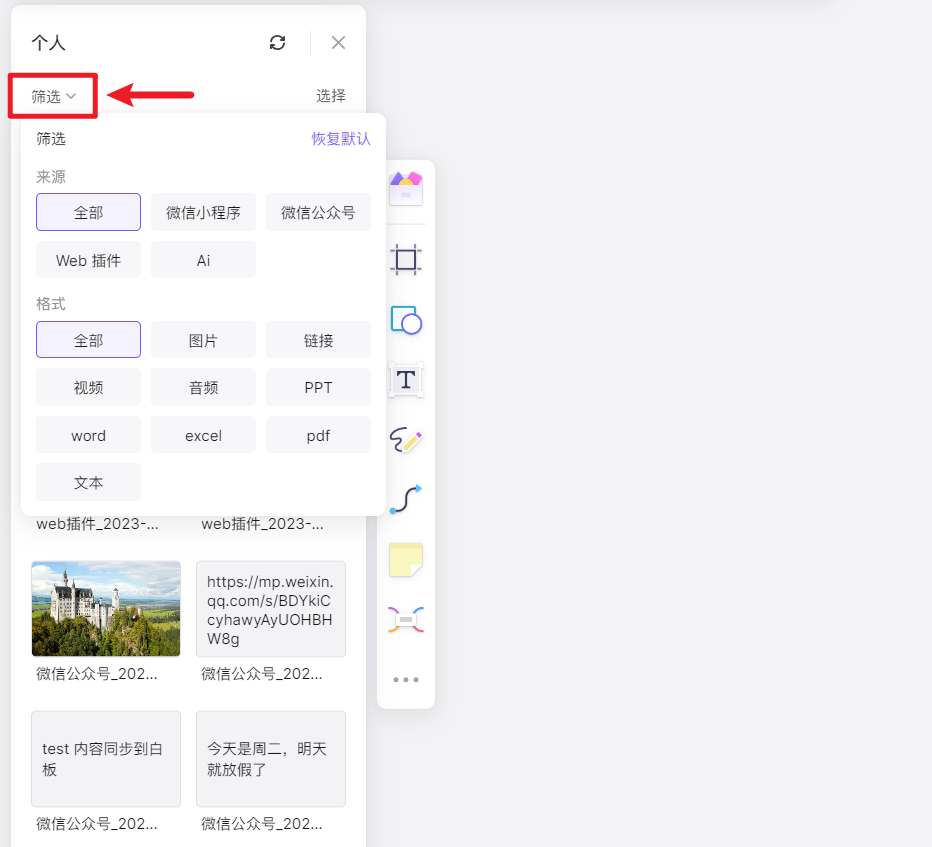Image resolution: width=932 pixels, height=847 pixels.
Task: Filter format by 图片
Action: point(203,340)
